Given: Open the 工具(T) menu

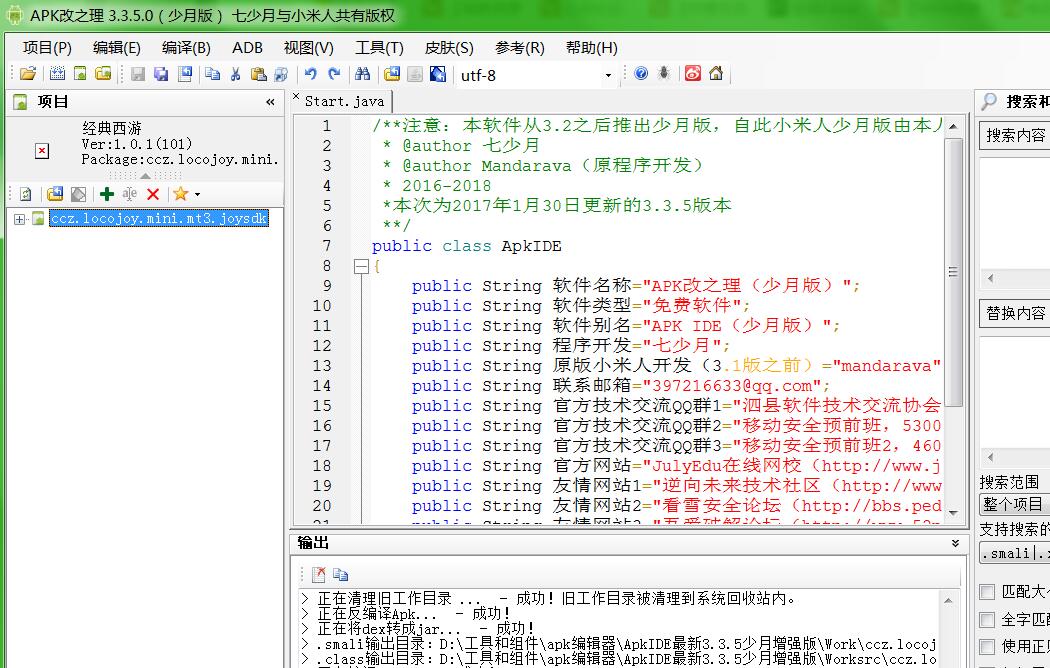Looking at the screenshot, I should [379, 48].
